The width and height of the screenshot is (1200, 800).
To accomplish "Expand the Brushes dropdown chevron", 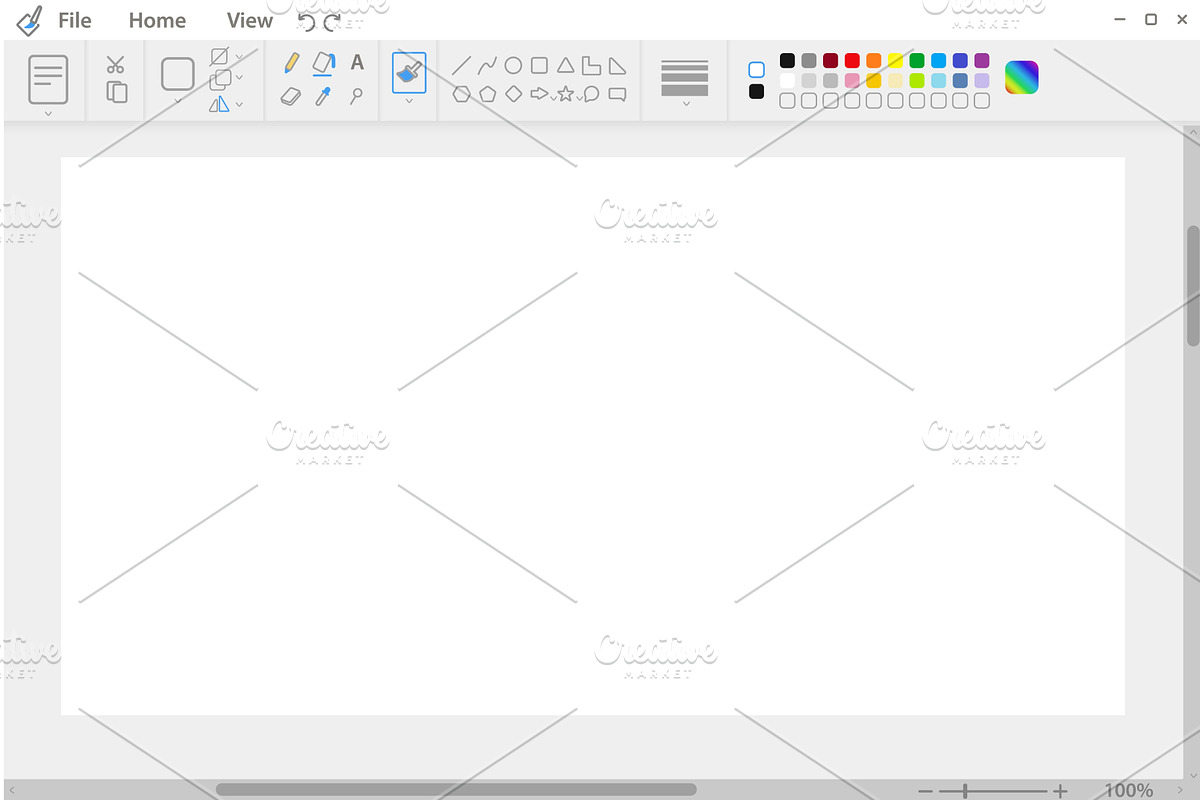I will click(409, 100).
